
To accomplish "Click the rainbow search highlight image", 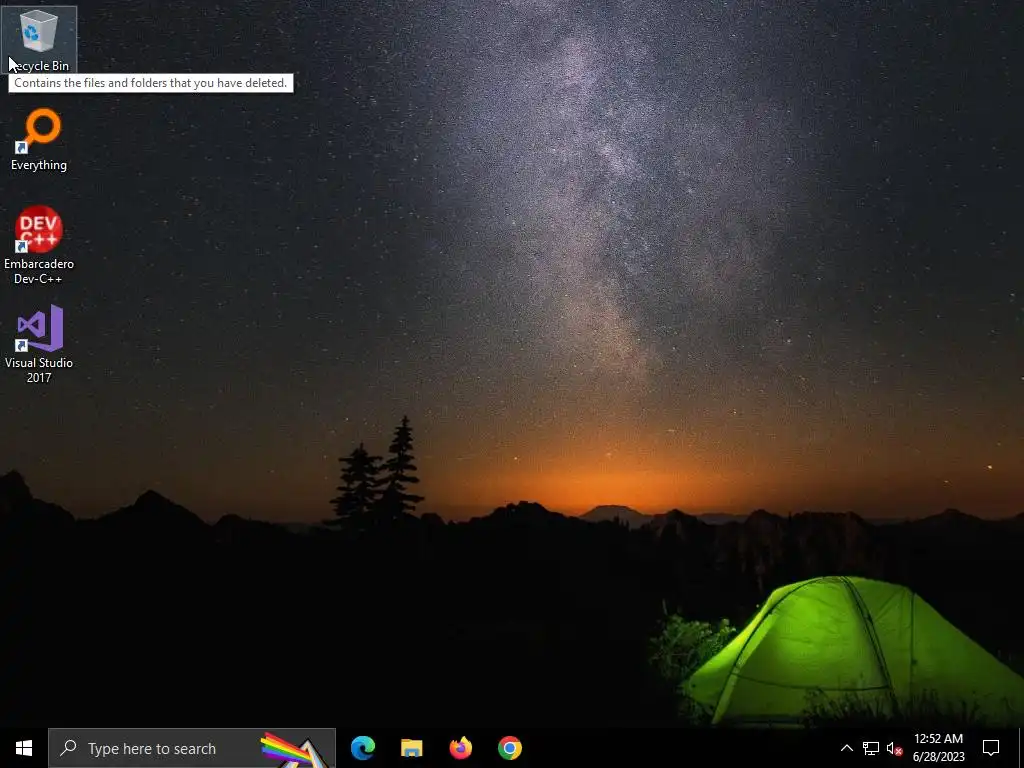I will pos(294,750).
